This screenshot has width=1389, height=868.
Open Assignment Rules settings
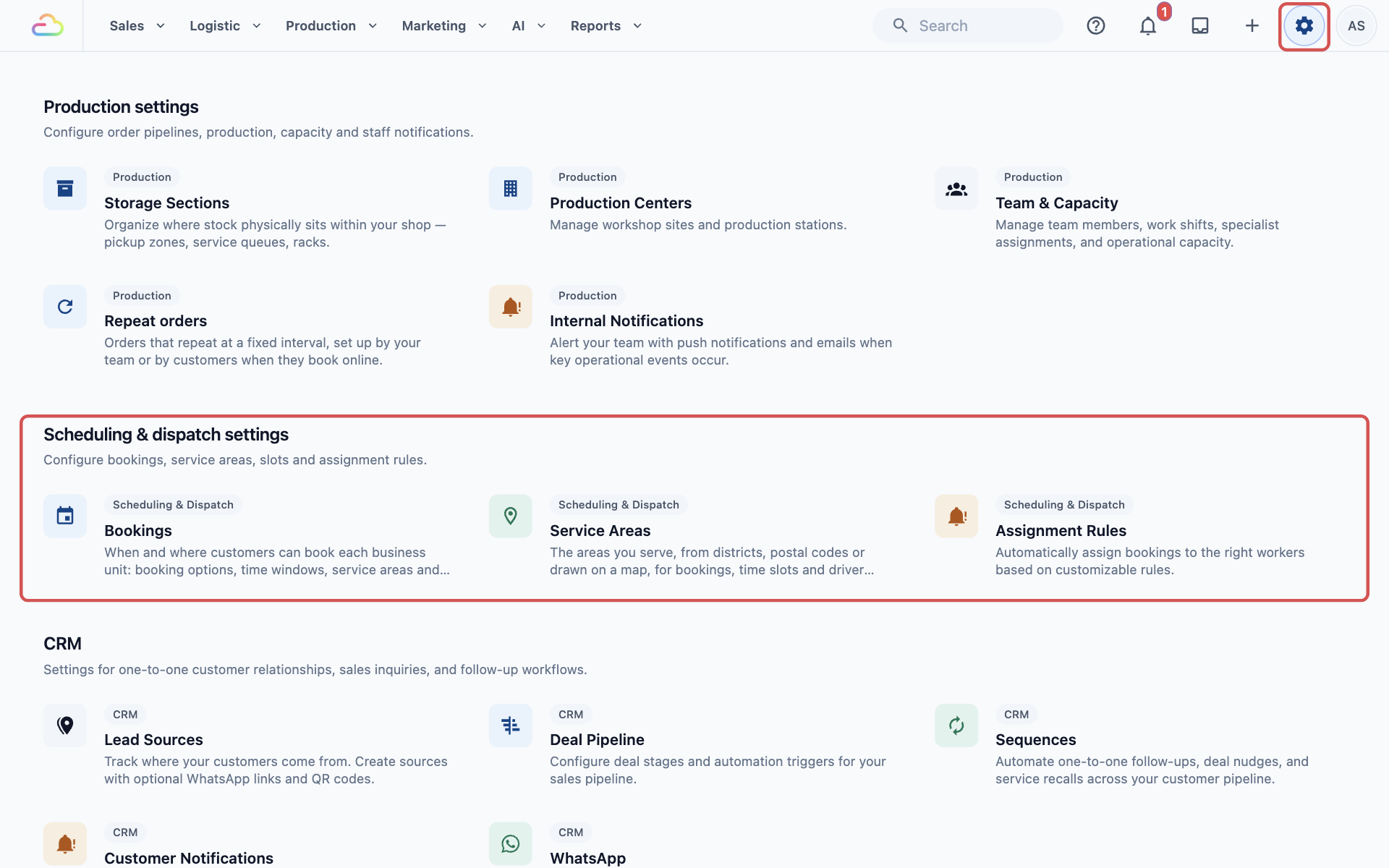(x=1061, y=531)
